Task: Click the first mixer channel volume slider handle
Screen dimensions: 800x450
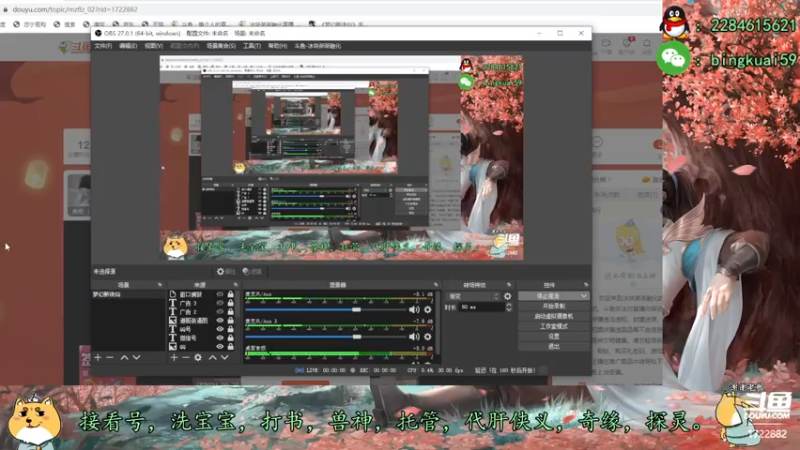Action: click(x=357, y=310)
